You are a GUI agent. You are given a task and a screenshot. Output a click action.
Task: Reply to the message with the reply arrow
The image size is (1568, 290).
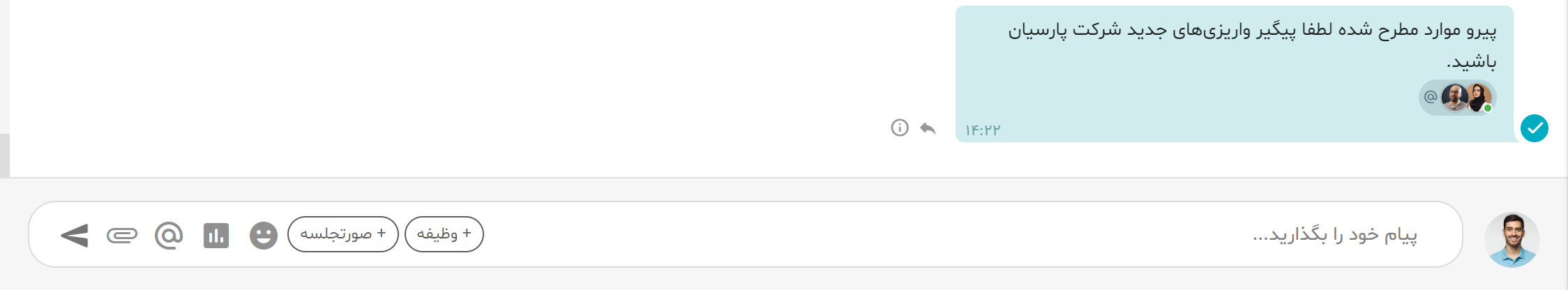[x=928, y=128]
